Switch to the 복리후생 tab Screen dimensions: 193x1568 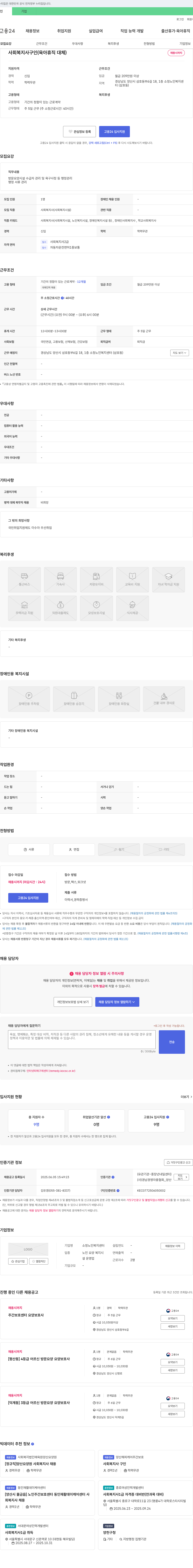click(x=113, y=44)
